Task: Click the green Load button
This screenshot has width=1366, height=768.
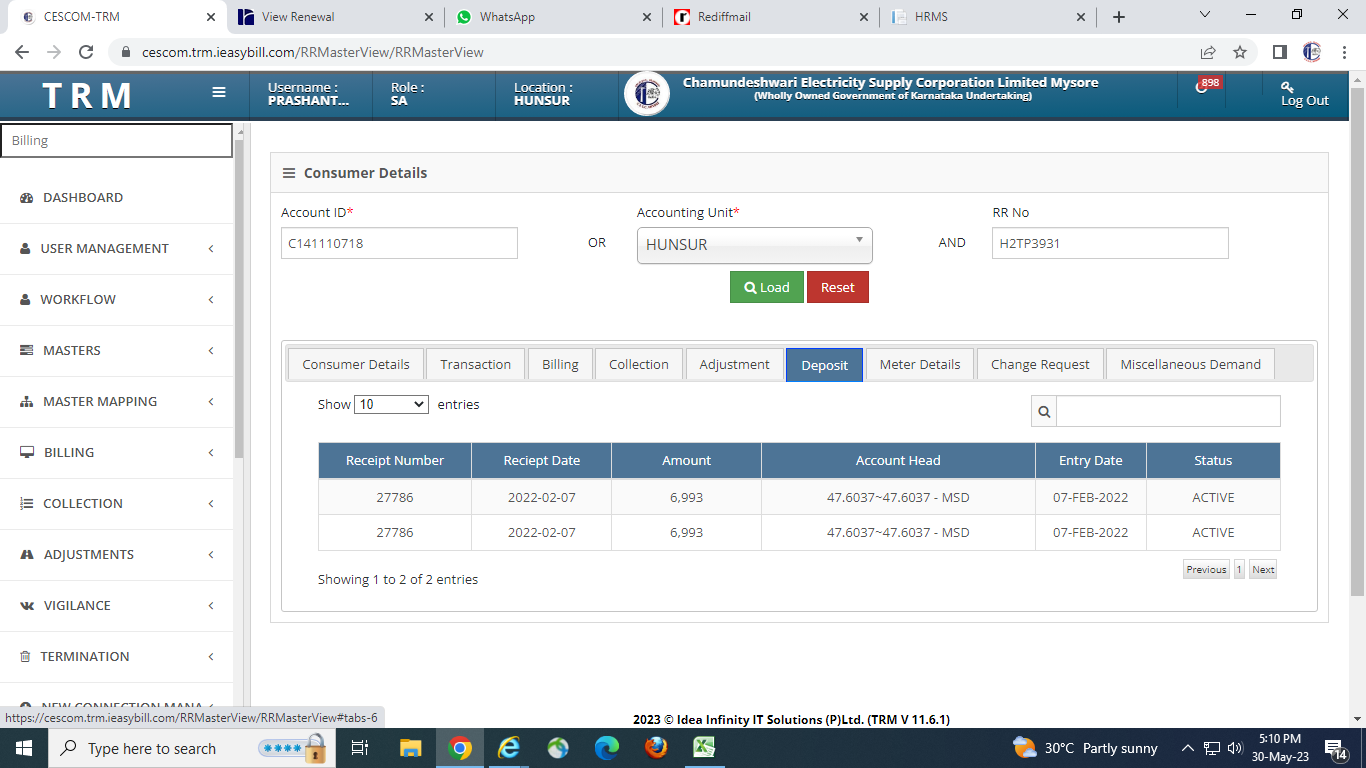Action: [767, 287]
